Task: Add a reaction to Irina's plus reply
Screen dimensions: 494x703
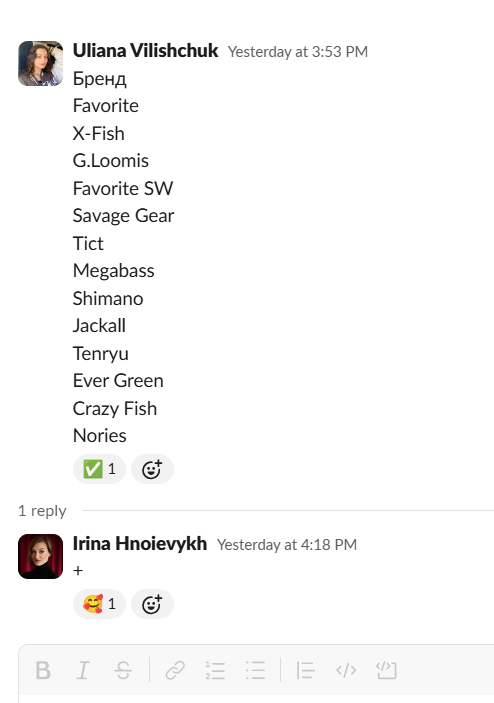Action: (x=152, y=604)
